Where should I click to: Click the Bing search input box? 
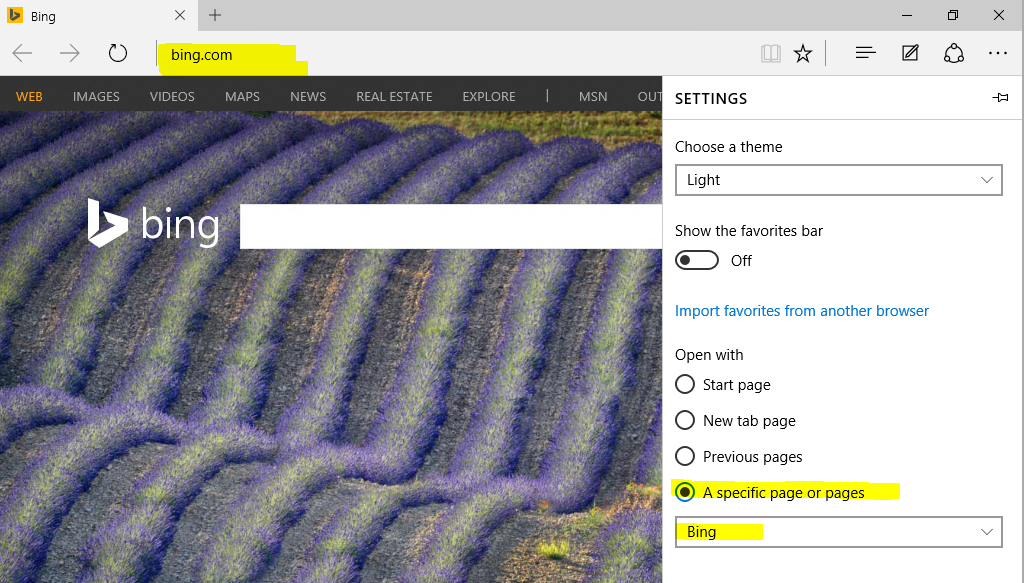(x=451, y=227)
